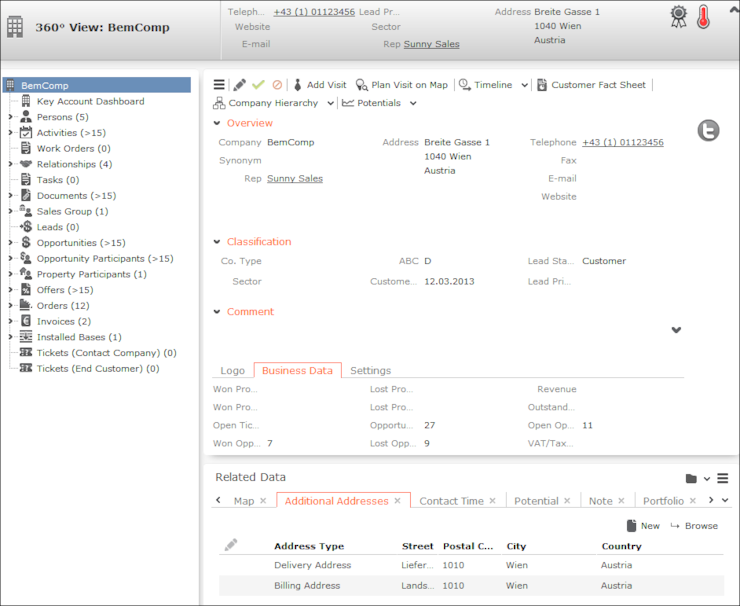Open the Company Hierarchy dropdown arrow
Image resolution: width=740 pixels, height=606 pixels.
330,103
